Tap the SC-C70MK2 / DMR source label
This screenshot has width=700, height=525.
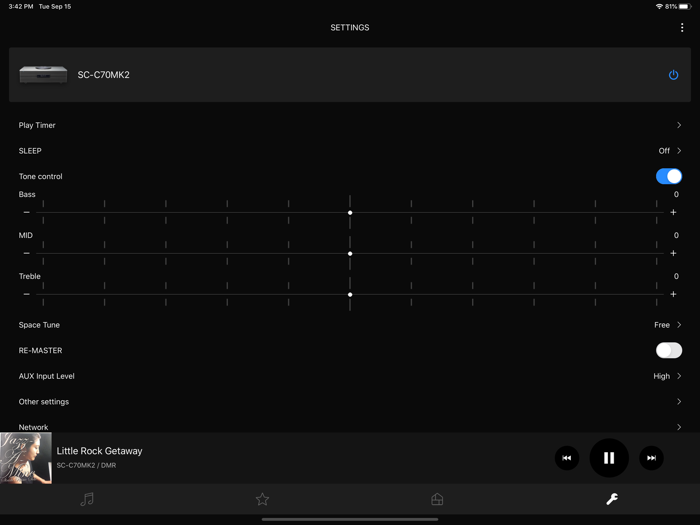tap(86, 465)
